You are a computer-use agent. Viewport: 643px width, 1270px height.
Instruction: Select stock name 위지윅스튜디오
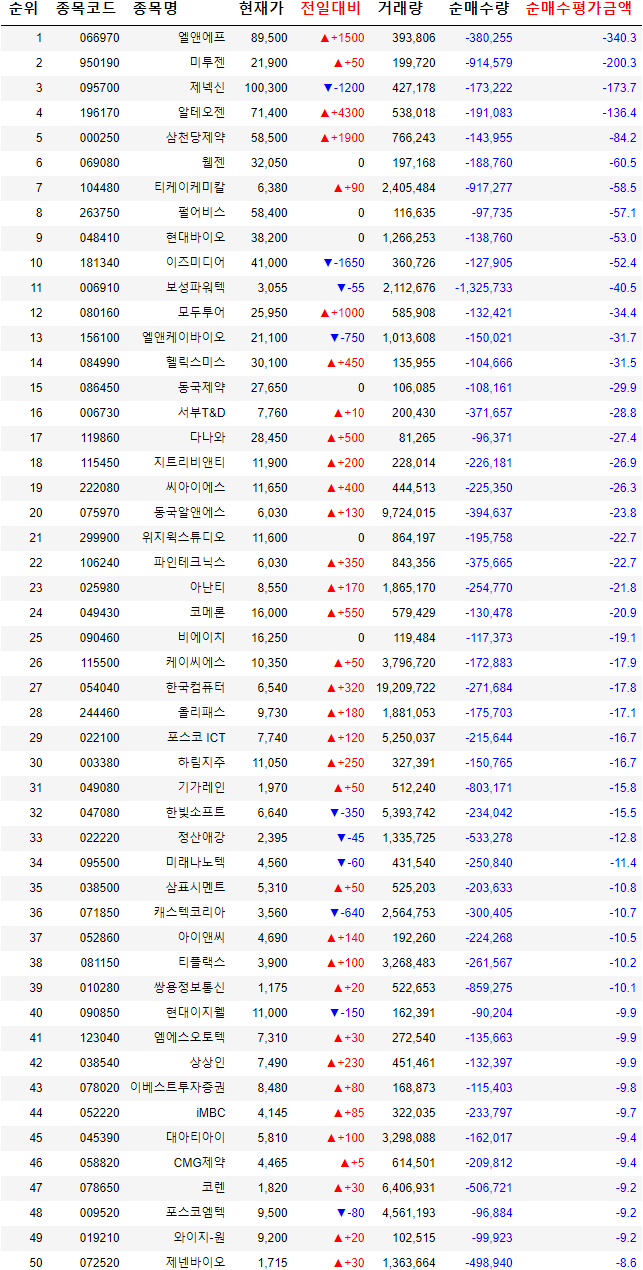pos(183,538)
